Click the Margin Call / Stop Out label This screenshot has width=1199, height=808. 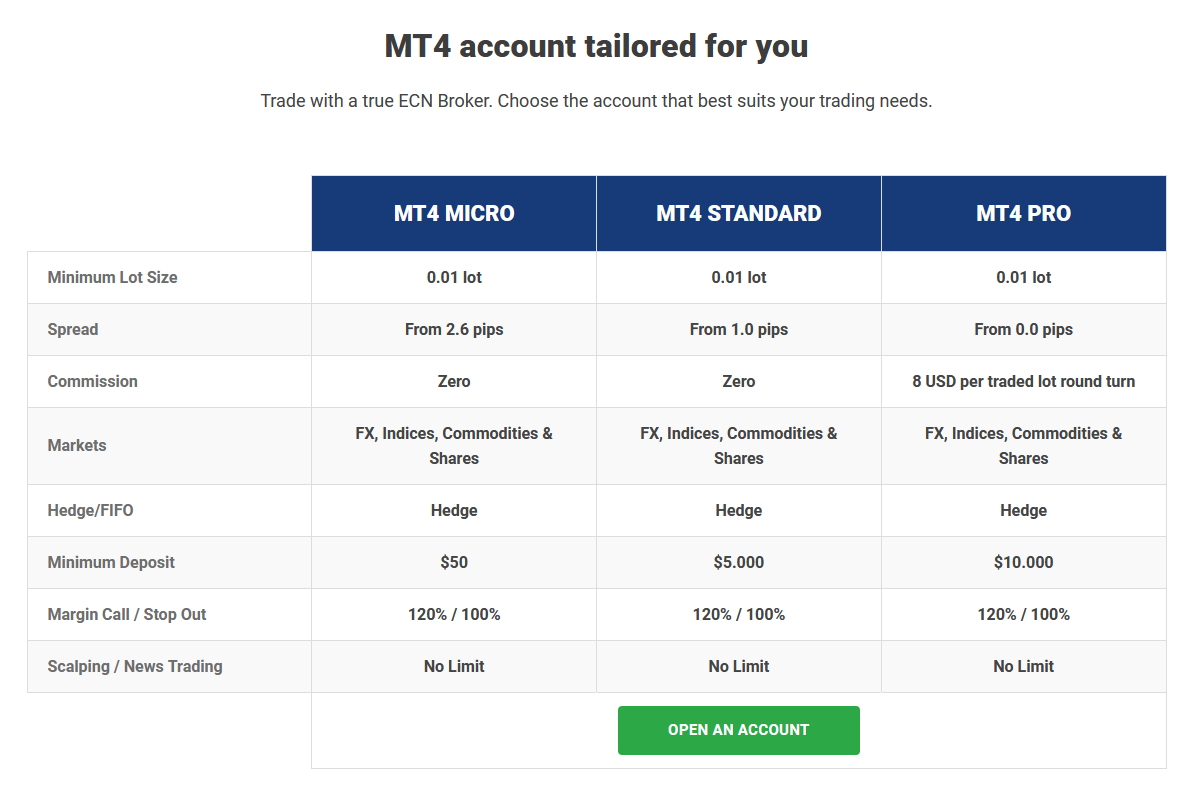pos(127,615)
